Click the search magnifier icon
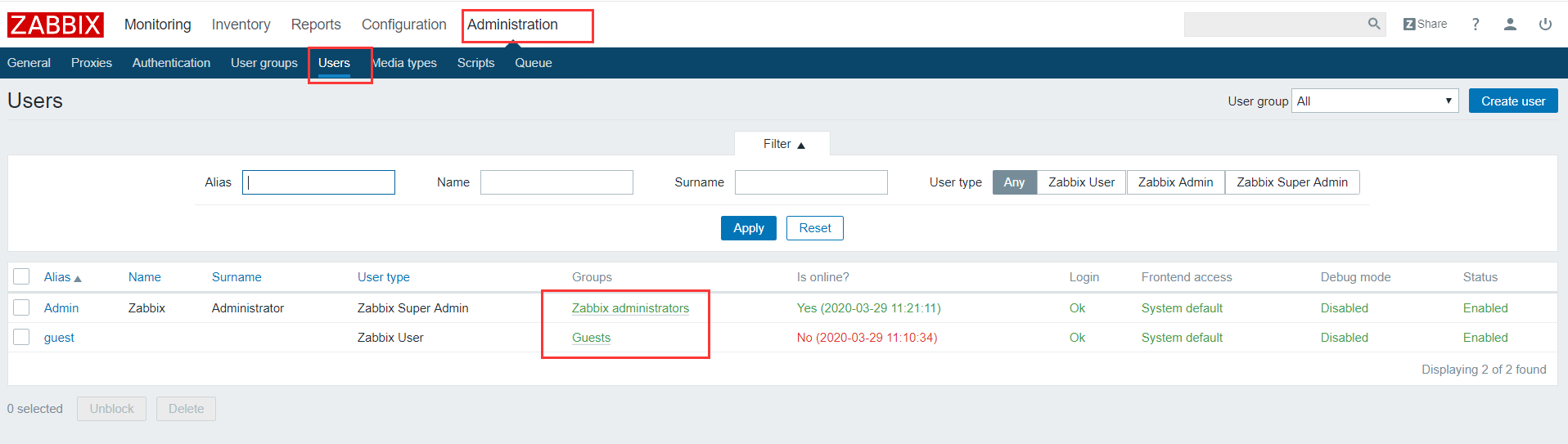The image size is (1568, 444). pyautogui.click(x=1374, y=24)
